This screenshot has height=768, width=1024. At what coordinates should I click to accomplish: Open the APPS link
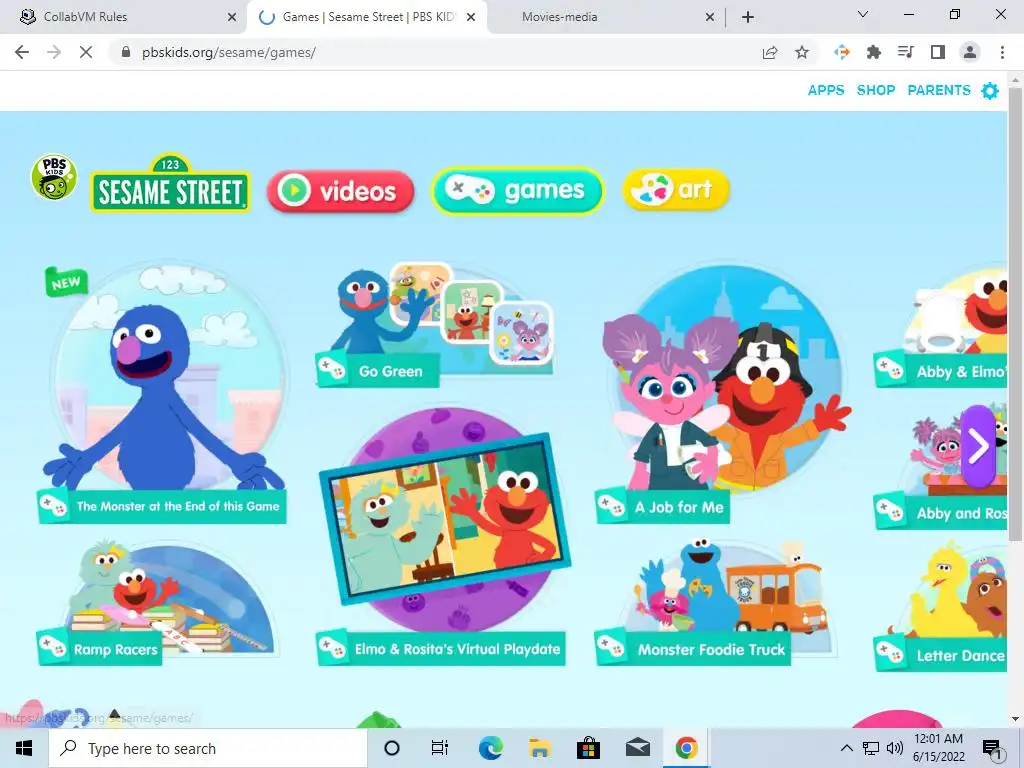pyautogui.click(x=826, y=90)
